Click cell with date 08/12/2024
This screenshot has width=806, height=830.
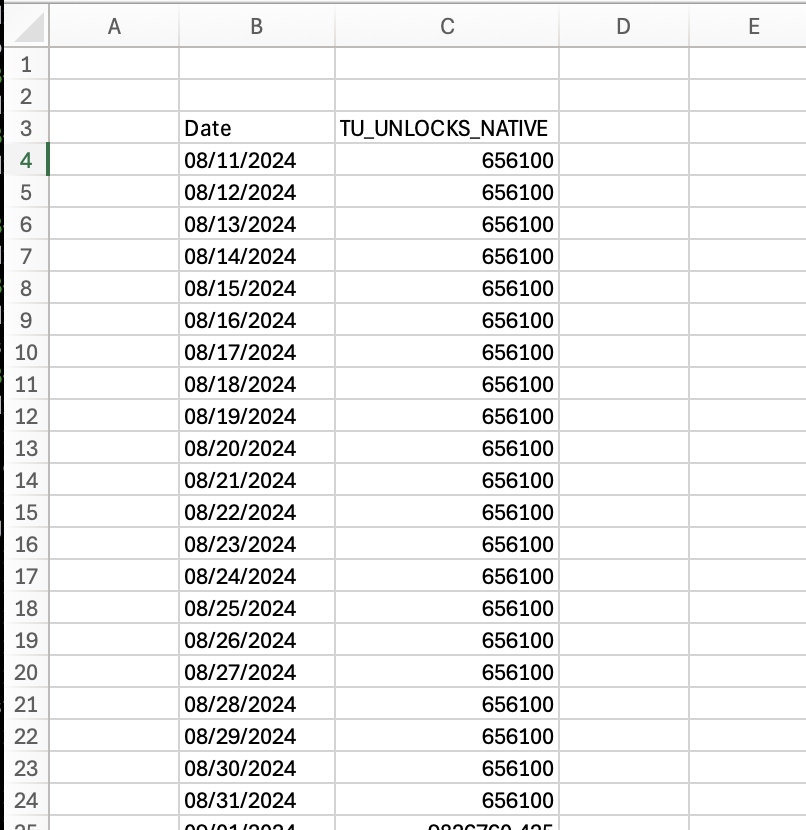pyautogui.click(x=257, y=192)
